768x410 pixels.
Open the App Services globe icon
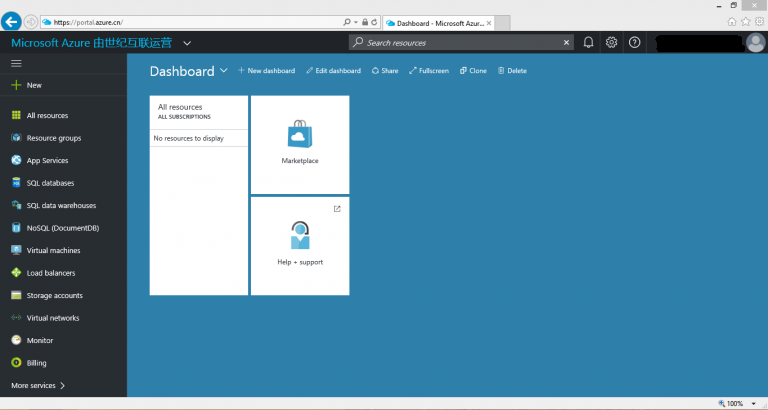pos(16,160)
